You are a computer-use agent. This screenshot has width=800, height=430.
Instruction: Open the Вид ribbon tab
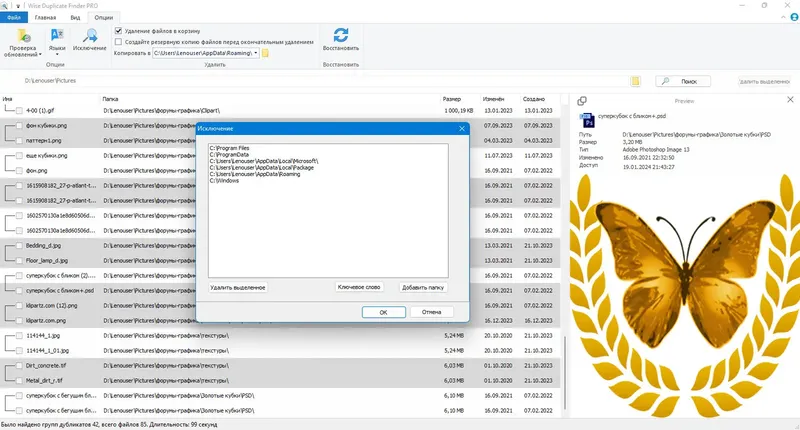pyautogui.click(x=75, y=17)
